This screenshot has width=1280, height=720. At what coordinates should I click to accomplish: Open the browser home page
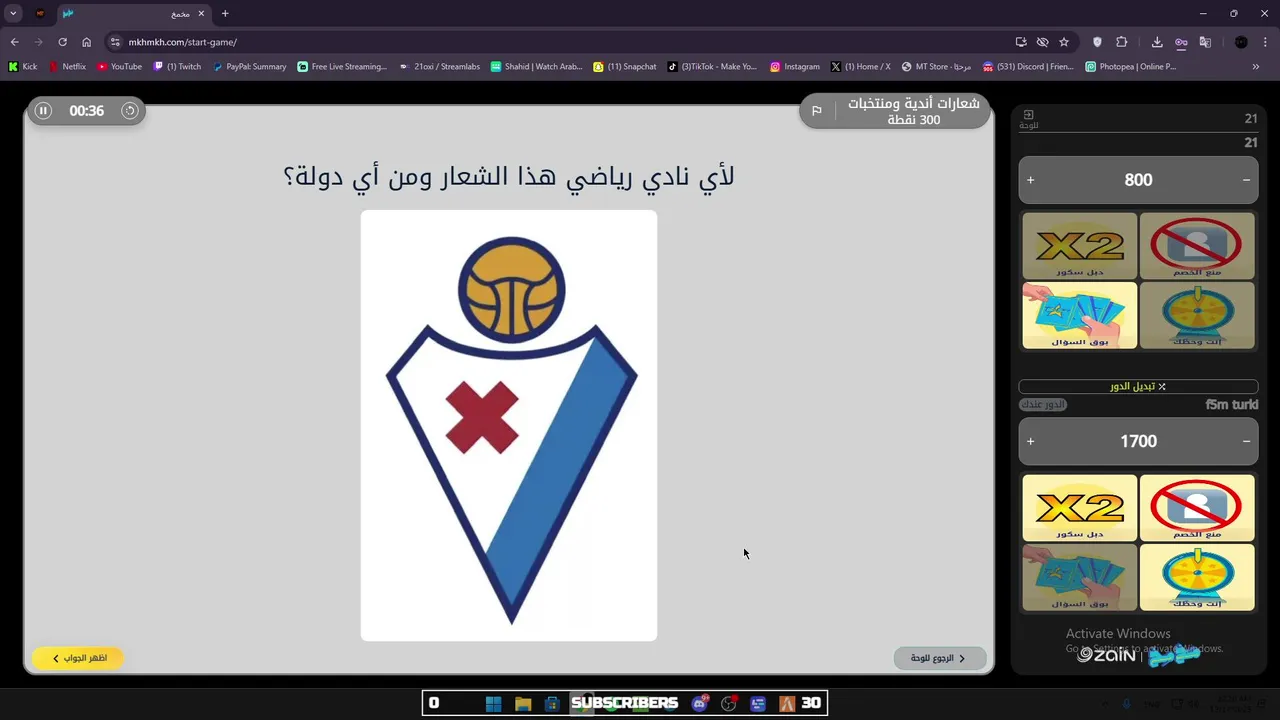point(86,42)
